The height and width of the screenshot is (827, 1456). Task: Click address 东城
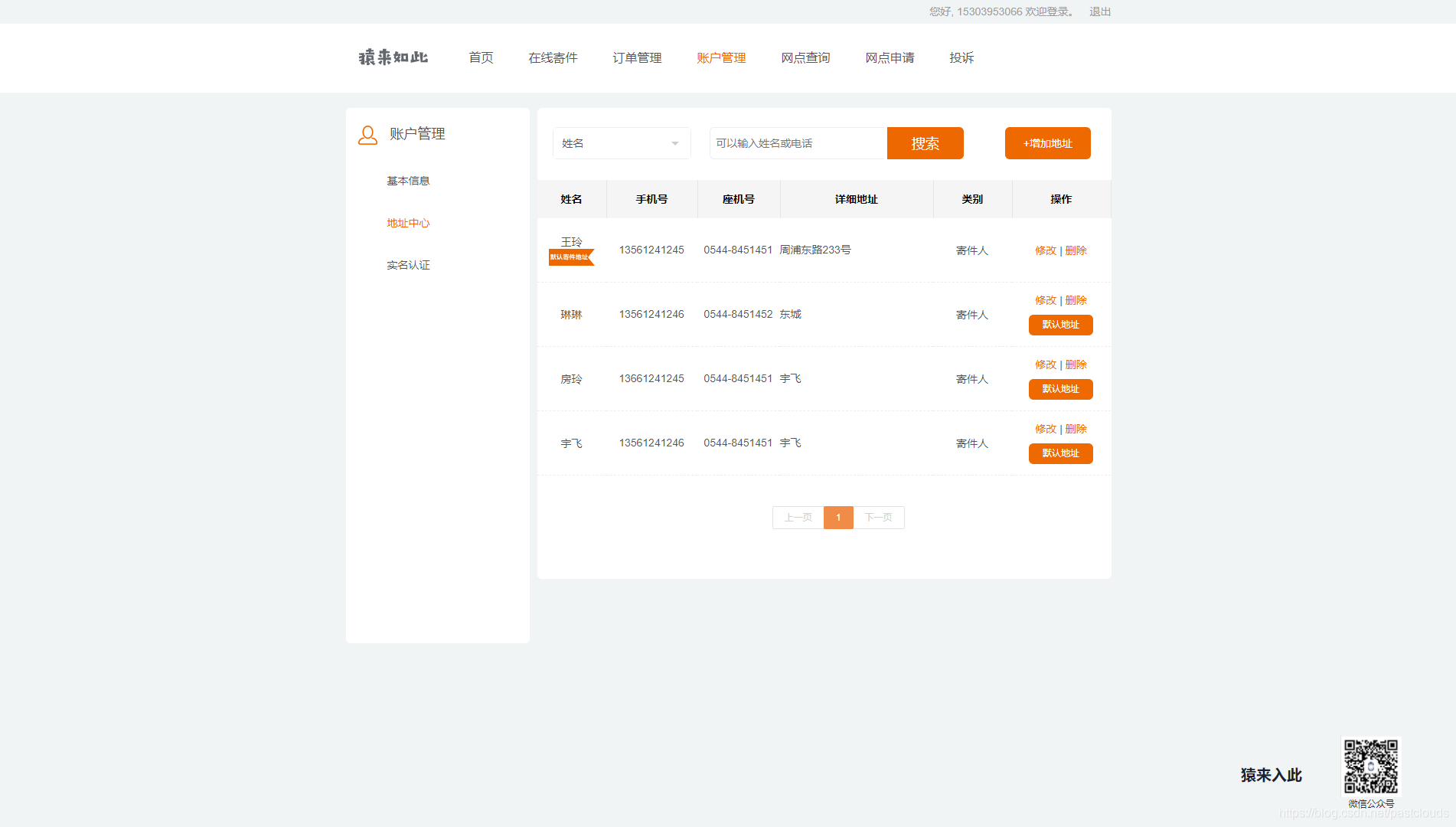tap(790, 315)
